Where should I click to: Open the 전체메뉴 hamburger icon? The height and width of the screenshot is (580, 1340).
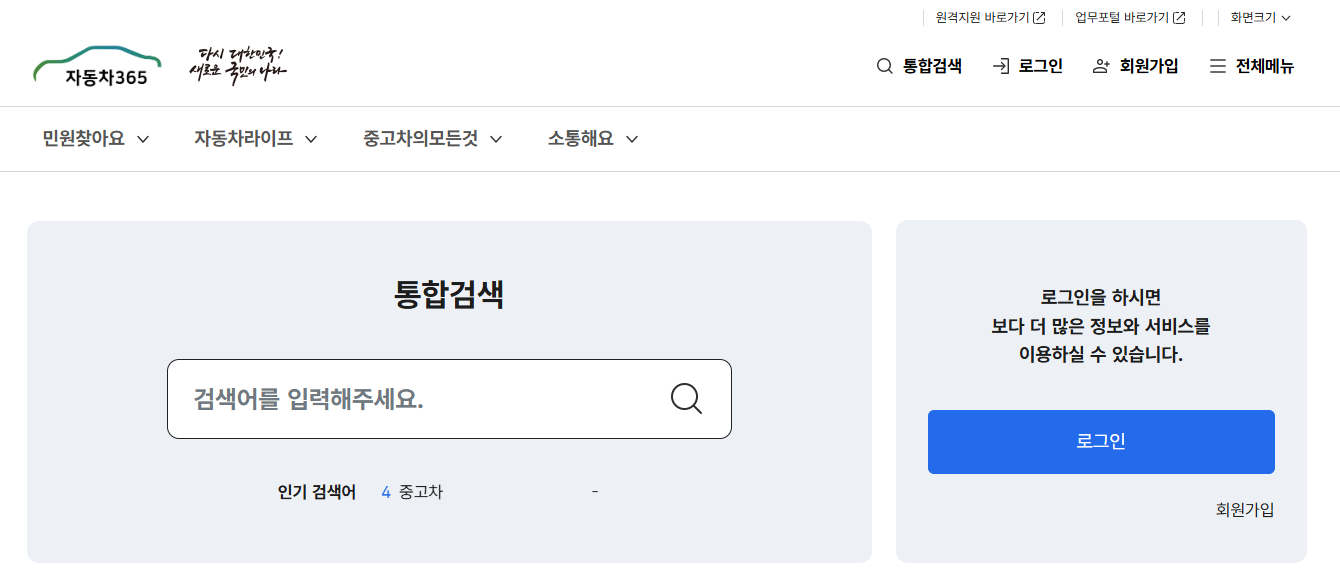click(1216, 66)
